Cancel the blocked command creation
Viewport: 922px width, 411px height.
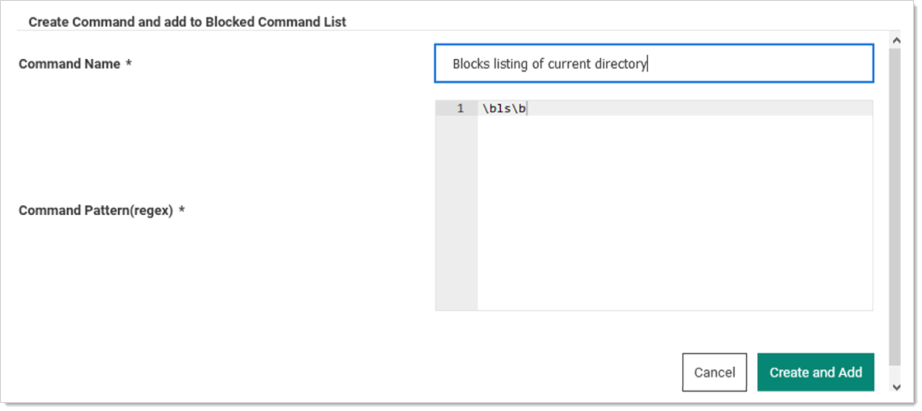(714, 372)
